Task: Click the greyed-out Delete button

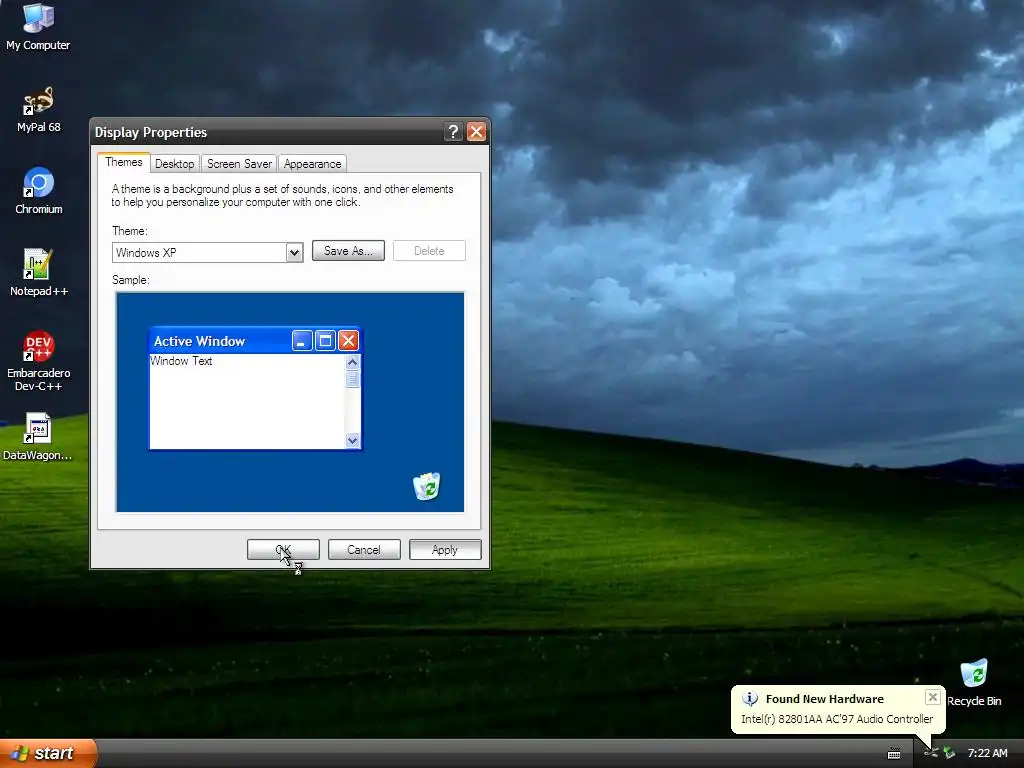Action: pyautogui.click(x=429, y=251)
